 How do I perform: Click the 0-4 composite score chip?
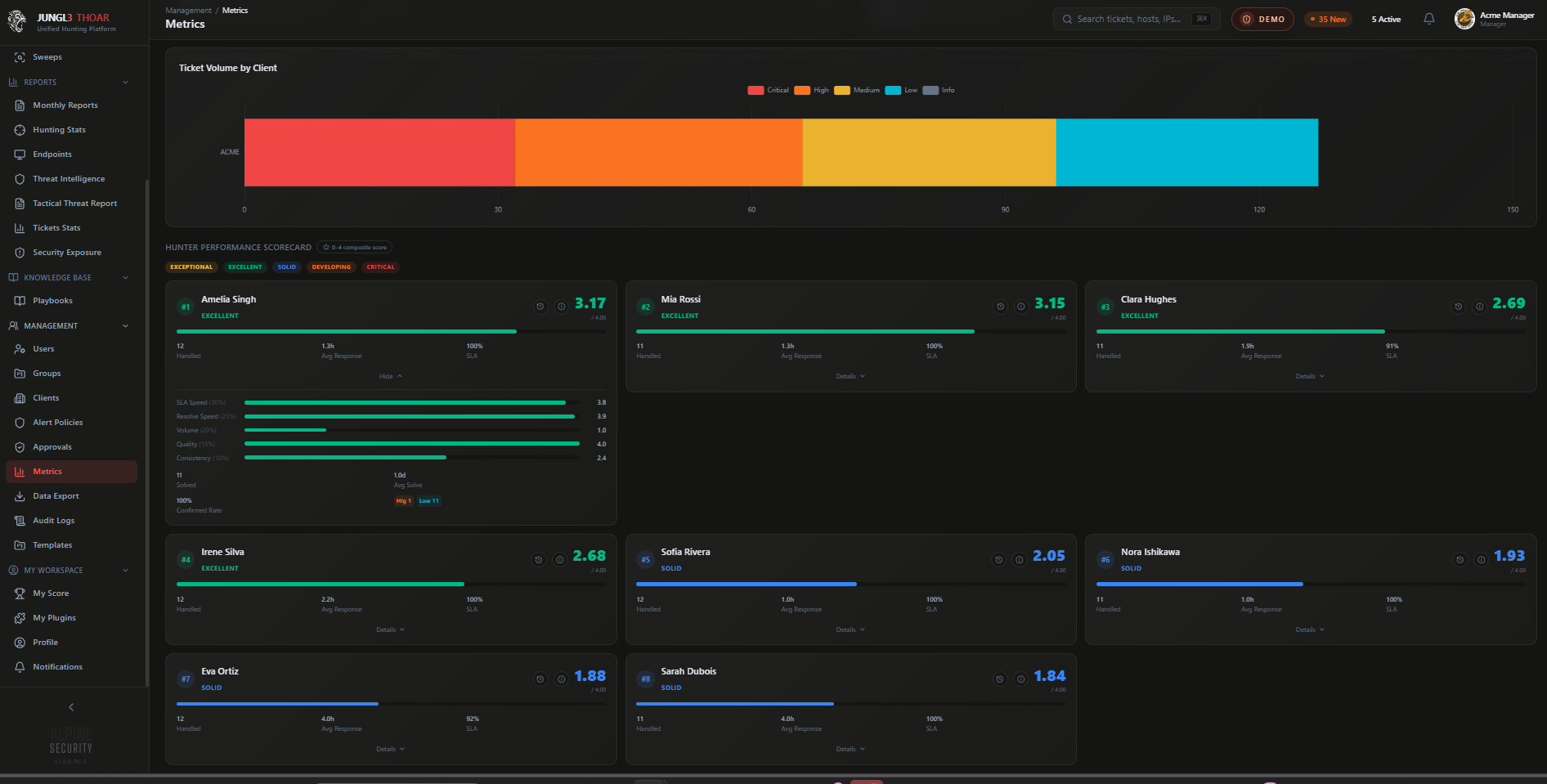[355, 248]
